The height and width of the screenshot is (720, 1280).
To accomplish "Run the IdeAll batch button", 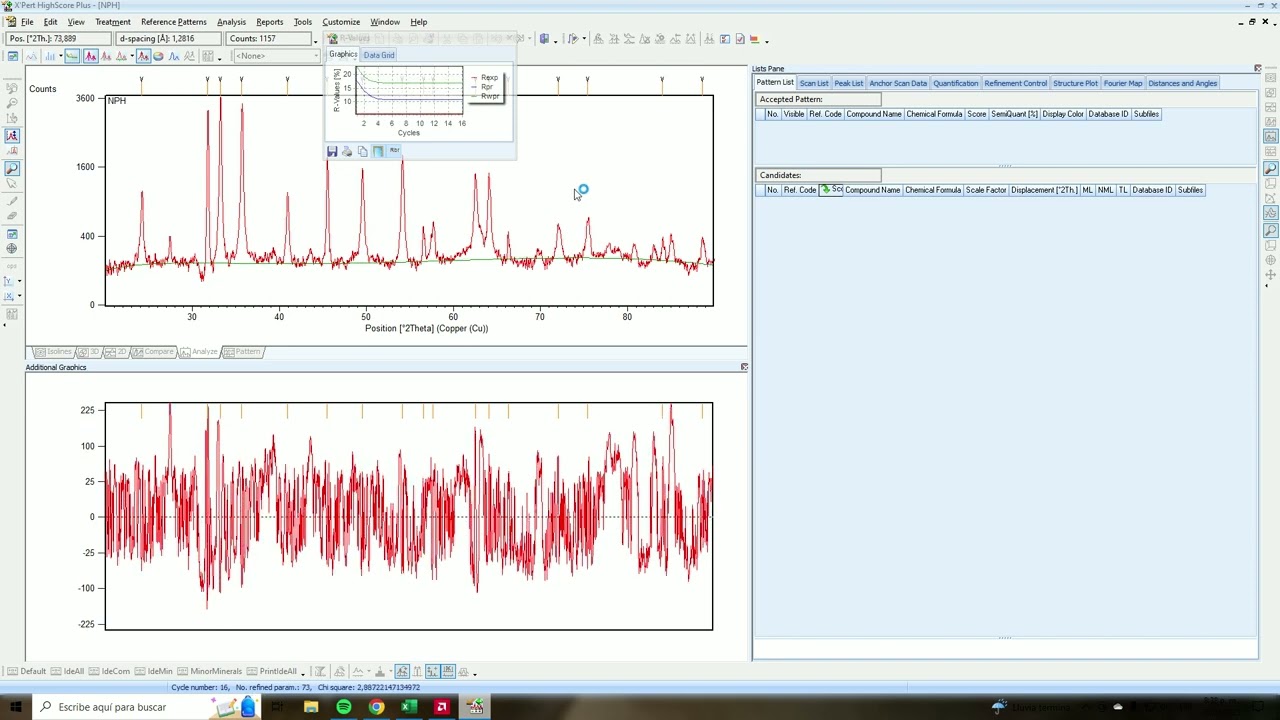I will [x=69, y=671].
